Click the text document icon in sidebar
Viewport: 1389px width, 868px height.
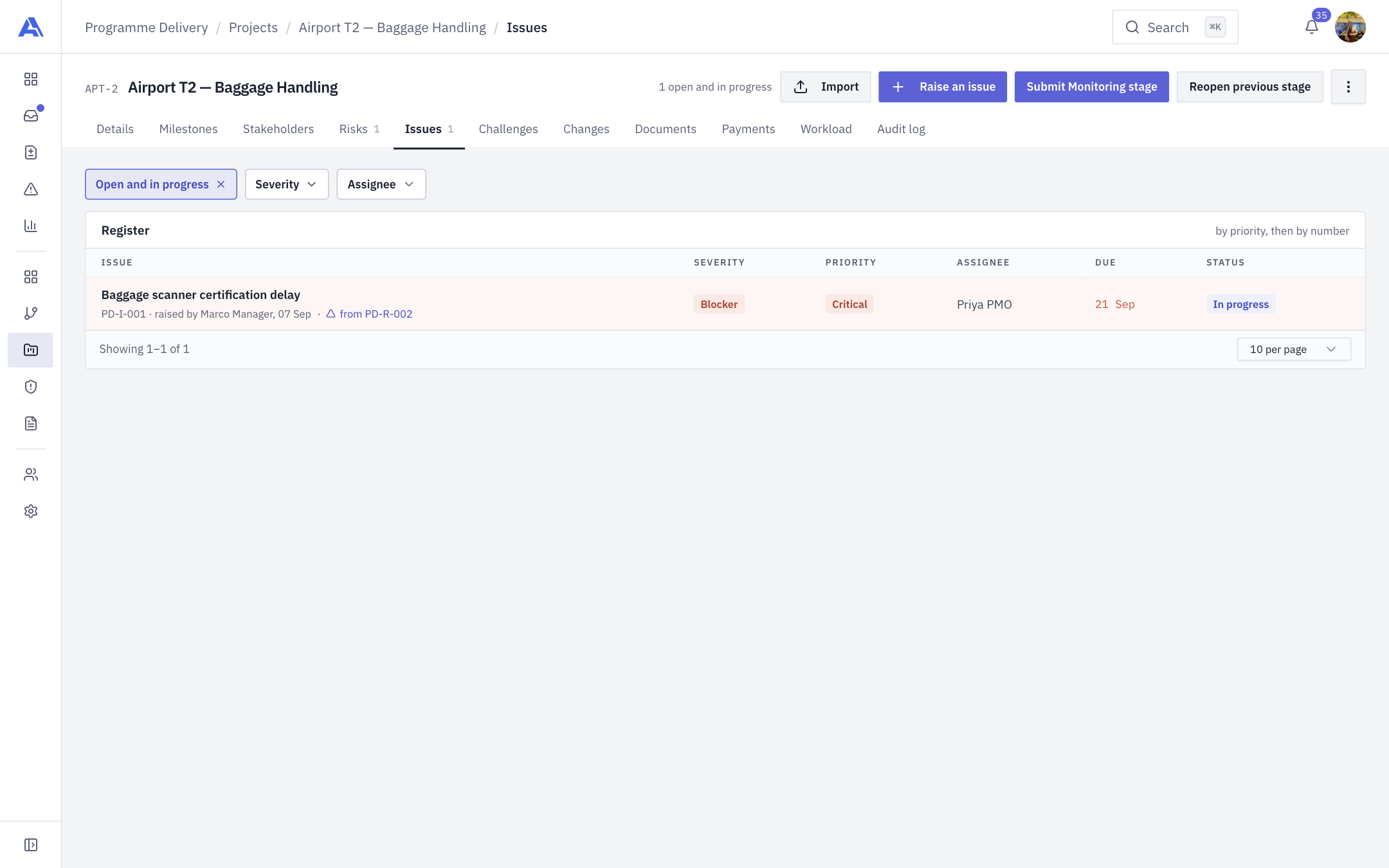tap(31, 423)
